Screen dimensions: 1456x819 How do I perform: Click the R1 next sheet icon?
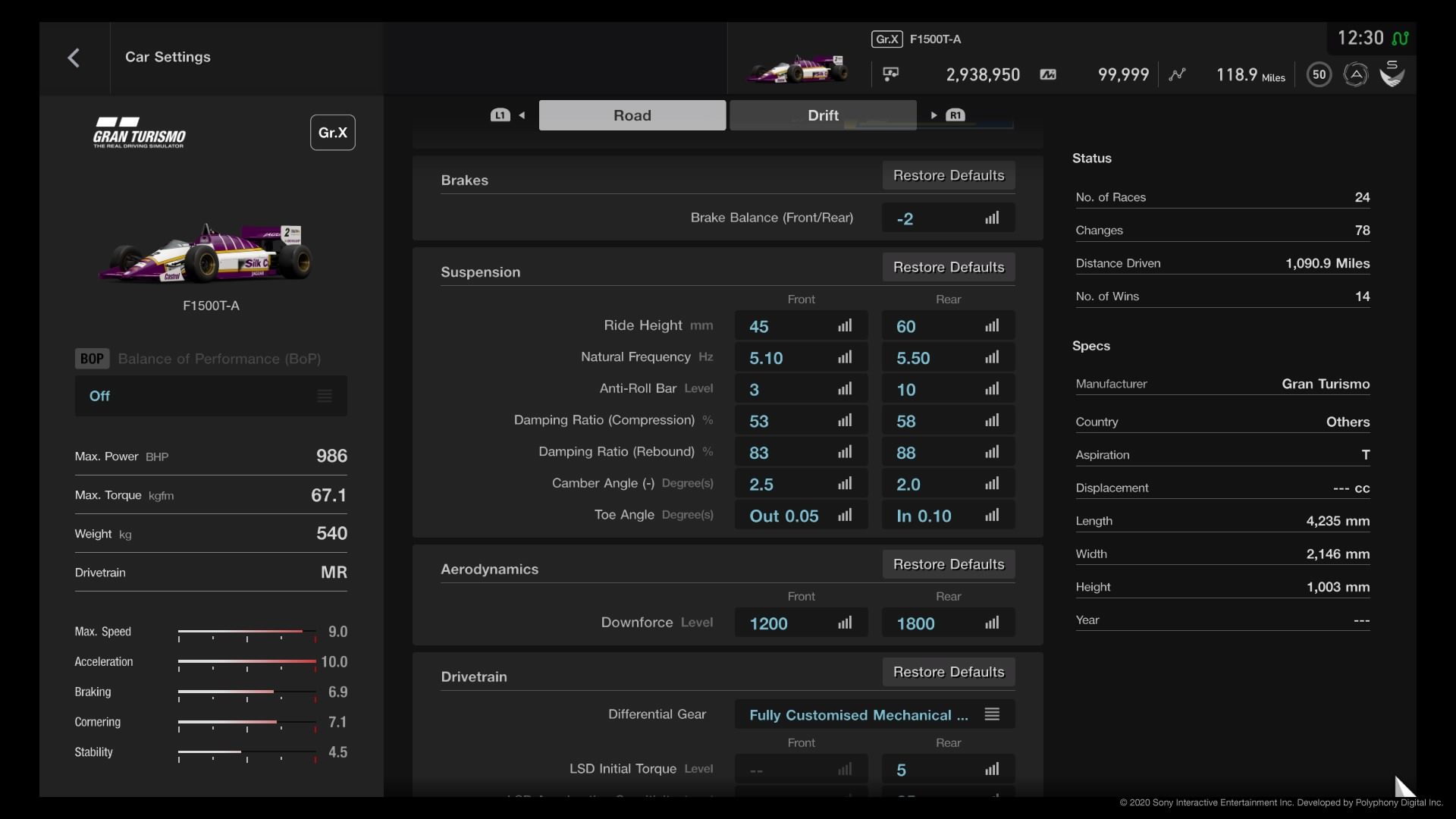click(955, 115)
